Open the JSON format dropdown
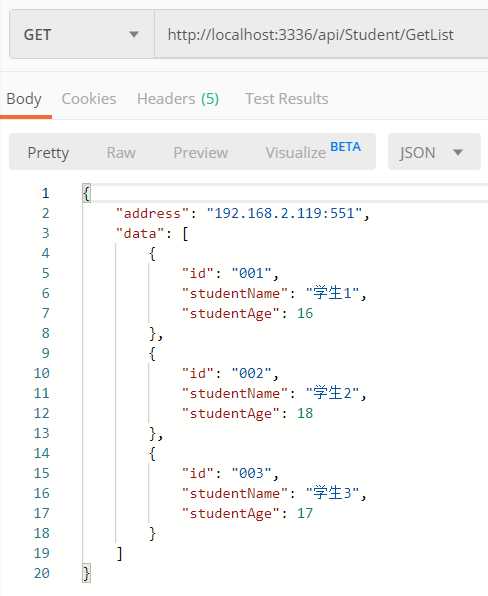This screenshot has height=596, width=488. (434, 152)
